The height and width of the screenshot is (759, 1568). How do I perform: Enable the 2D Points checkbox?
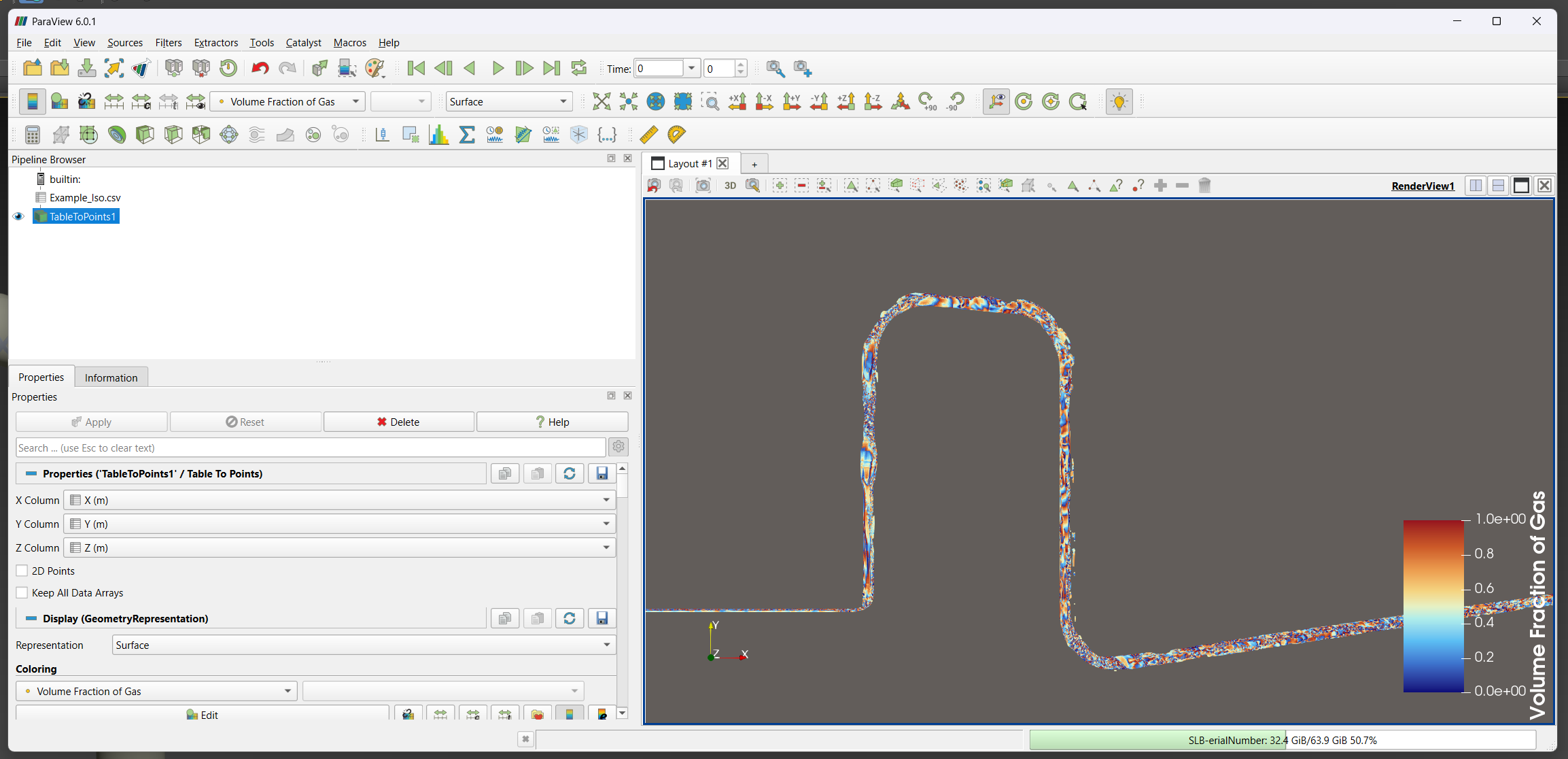(x=22, y=571)
